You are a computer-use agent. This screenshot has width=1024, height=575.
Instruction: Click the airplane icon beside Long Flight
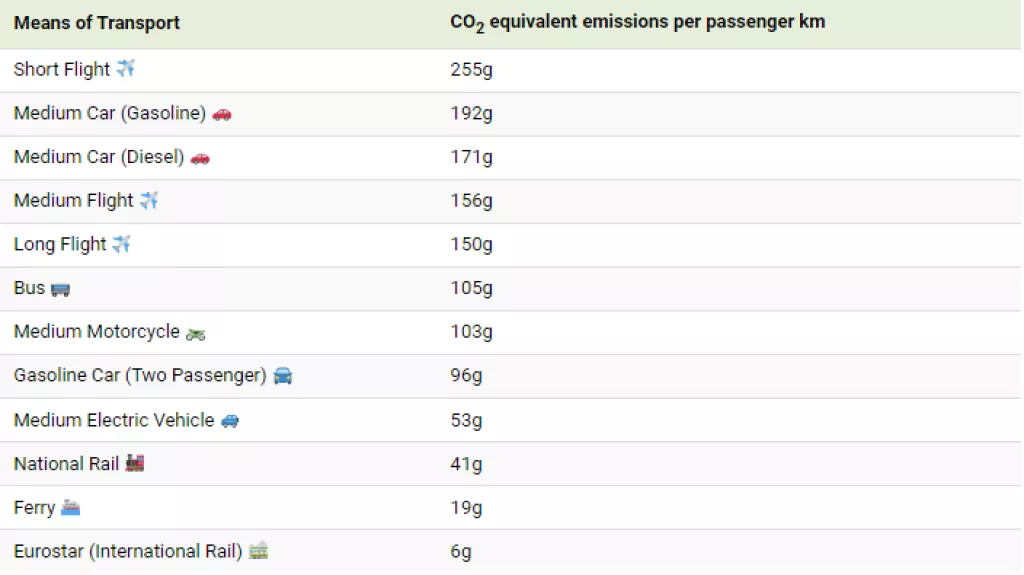(x=122, y=244)
